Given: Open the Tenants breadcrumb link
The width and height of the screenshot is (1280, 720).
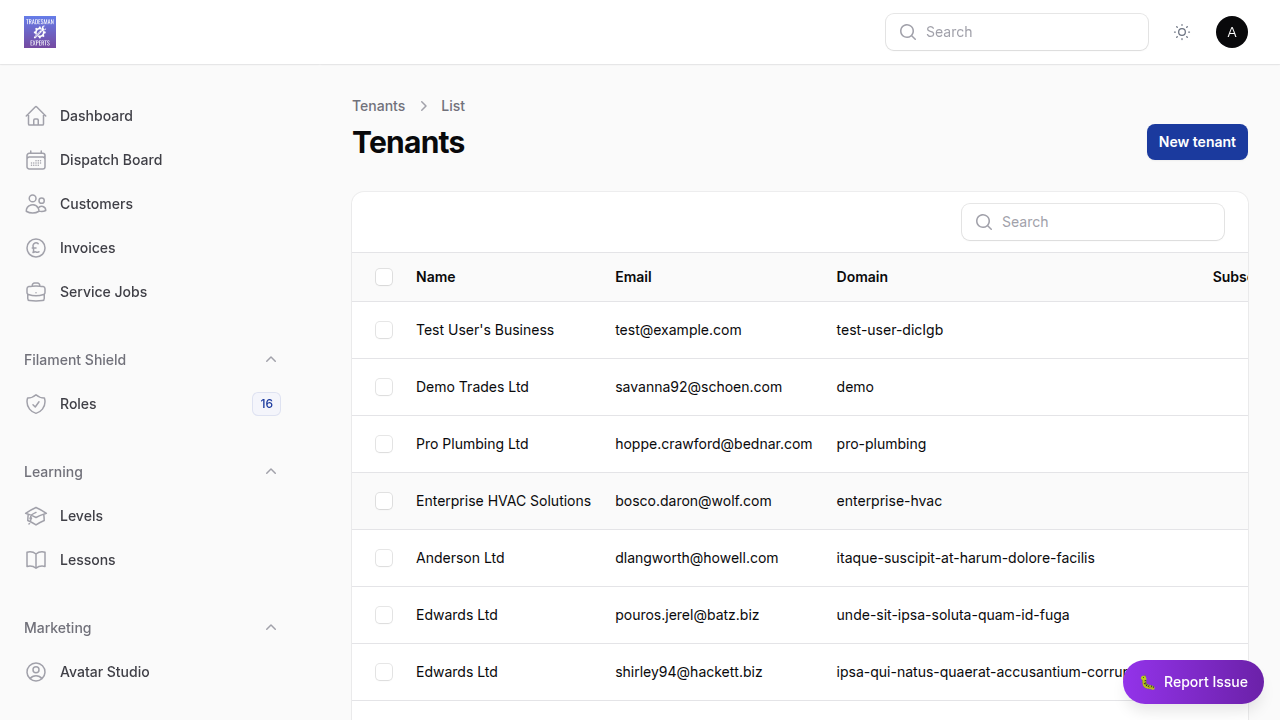Looking at the screenshot, I should [378, 105].
